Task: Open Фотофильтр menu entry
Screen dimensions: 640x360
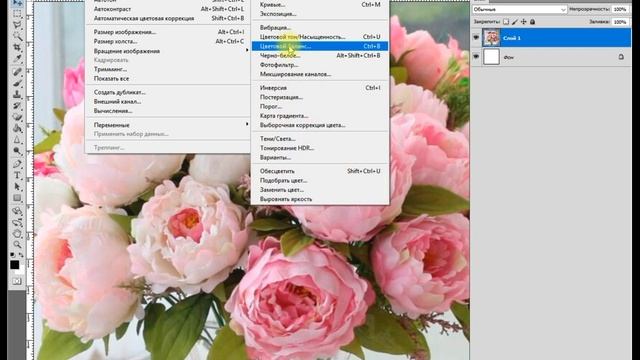Action: 320,65
